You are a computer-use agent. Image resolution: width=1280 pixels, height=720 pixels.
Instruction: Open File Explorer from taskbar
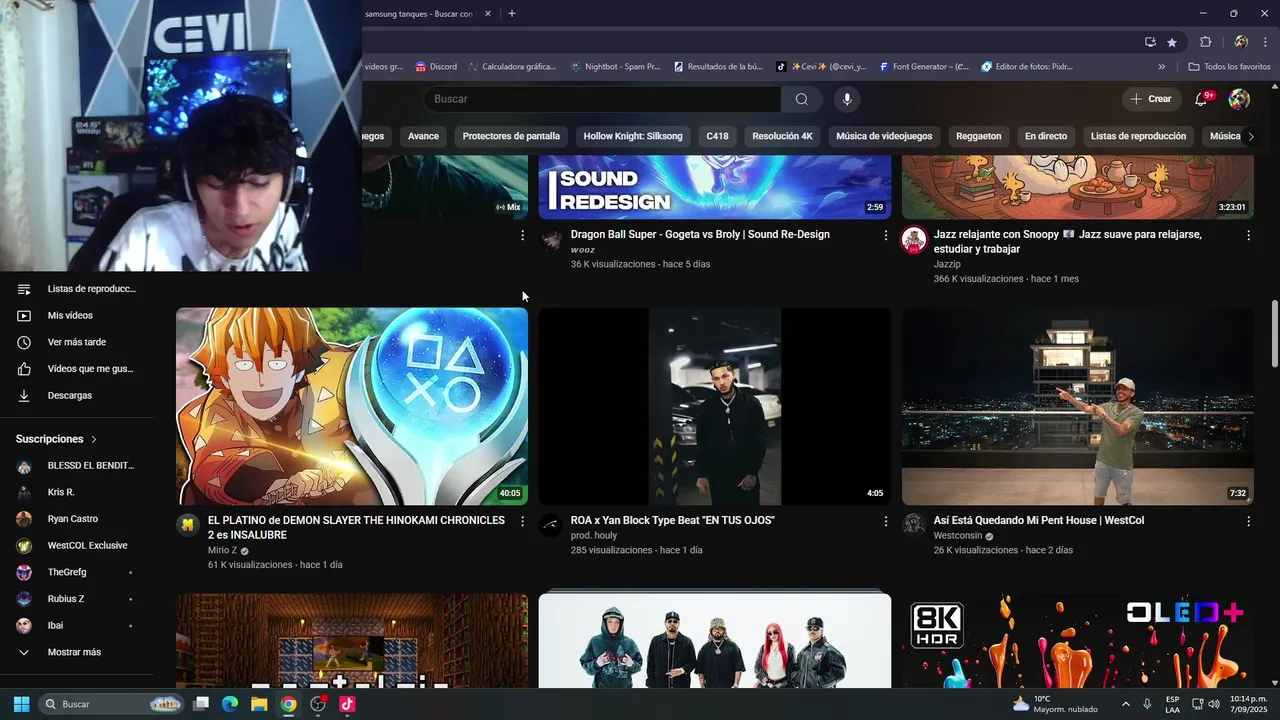(259, 704)
